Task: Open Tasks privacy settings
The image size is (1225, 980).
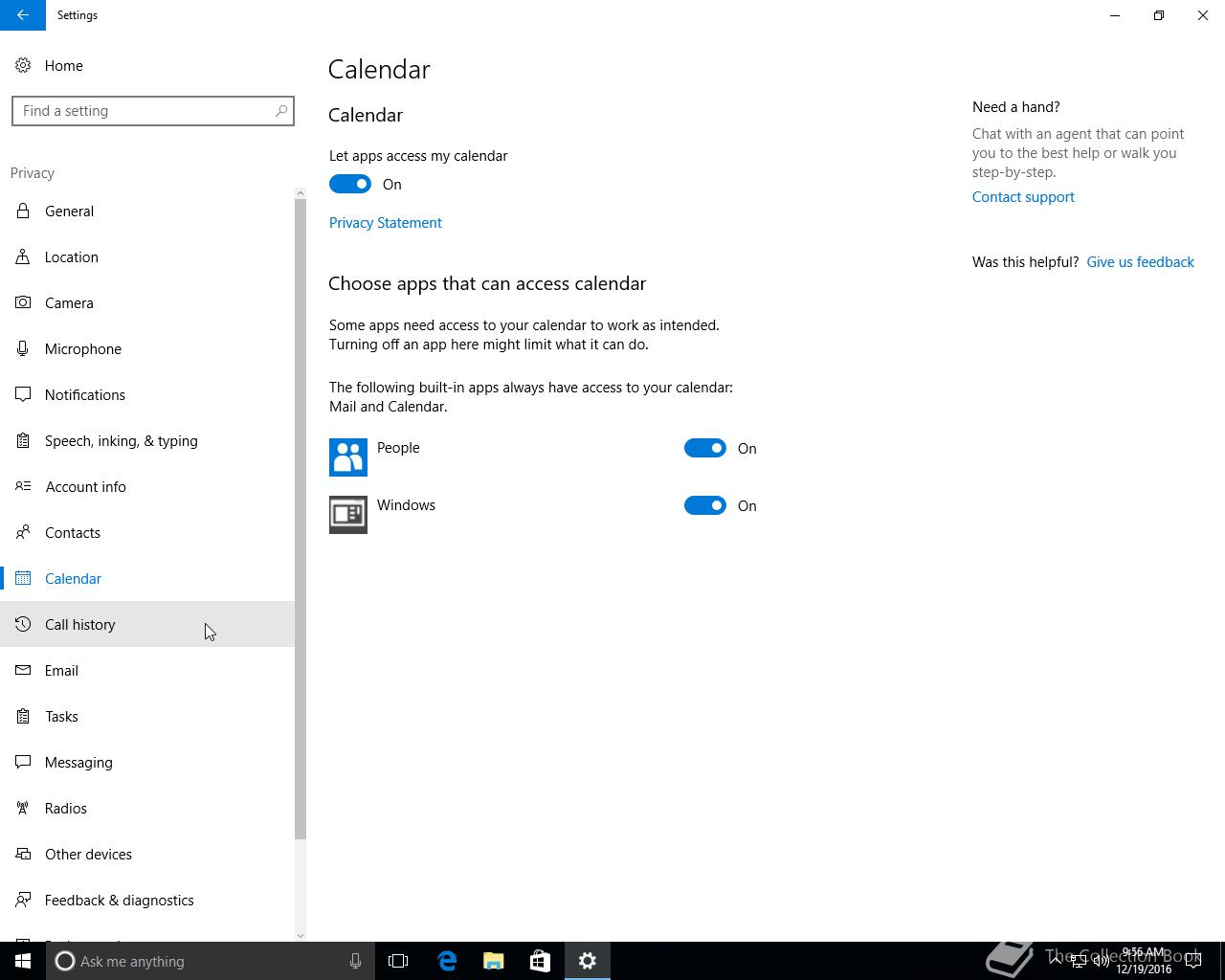Action: click(147, 716)
